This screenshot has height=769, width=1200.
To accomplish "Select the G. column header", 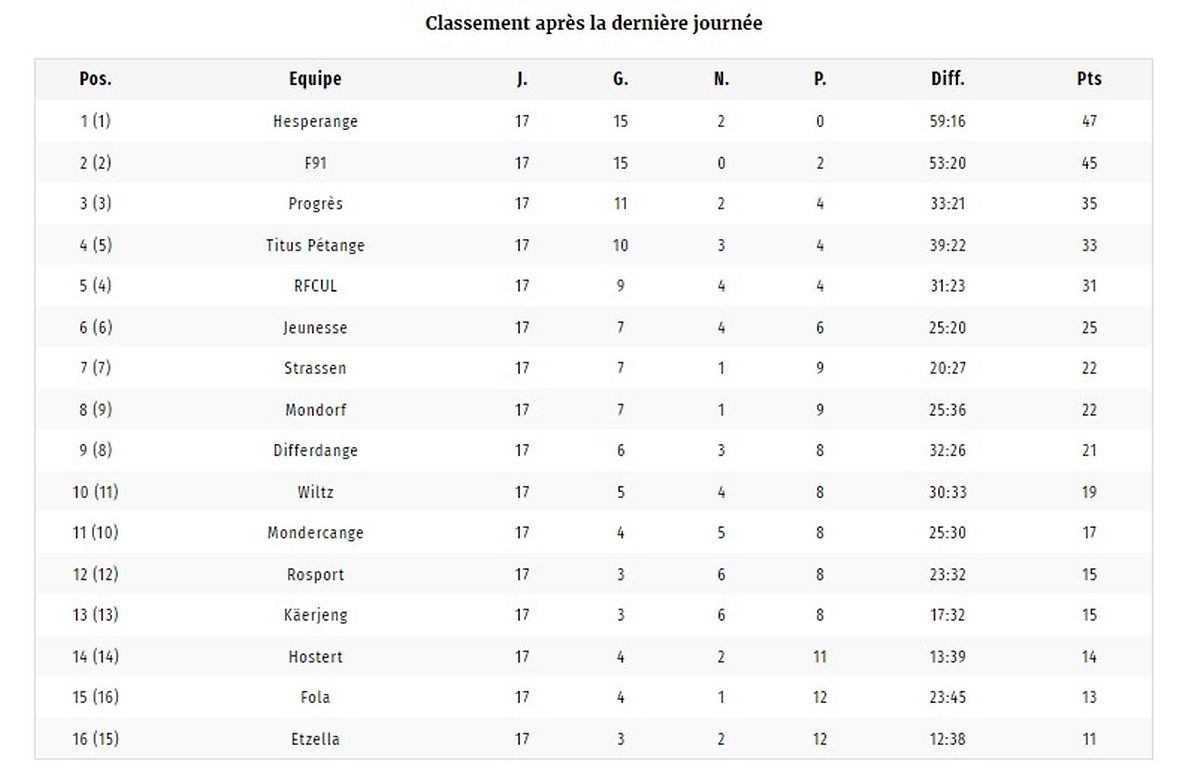I will pos(620,79).
